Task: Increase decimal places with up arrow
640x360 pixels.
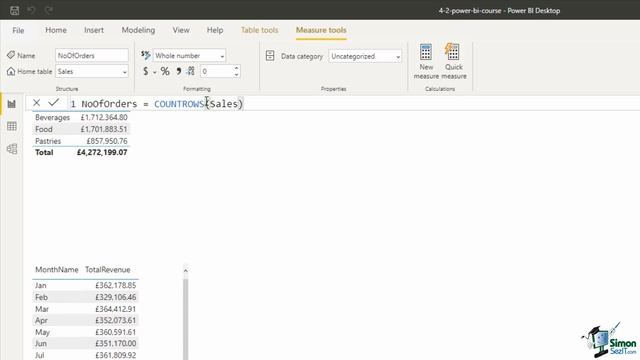Action: [236, 68]
